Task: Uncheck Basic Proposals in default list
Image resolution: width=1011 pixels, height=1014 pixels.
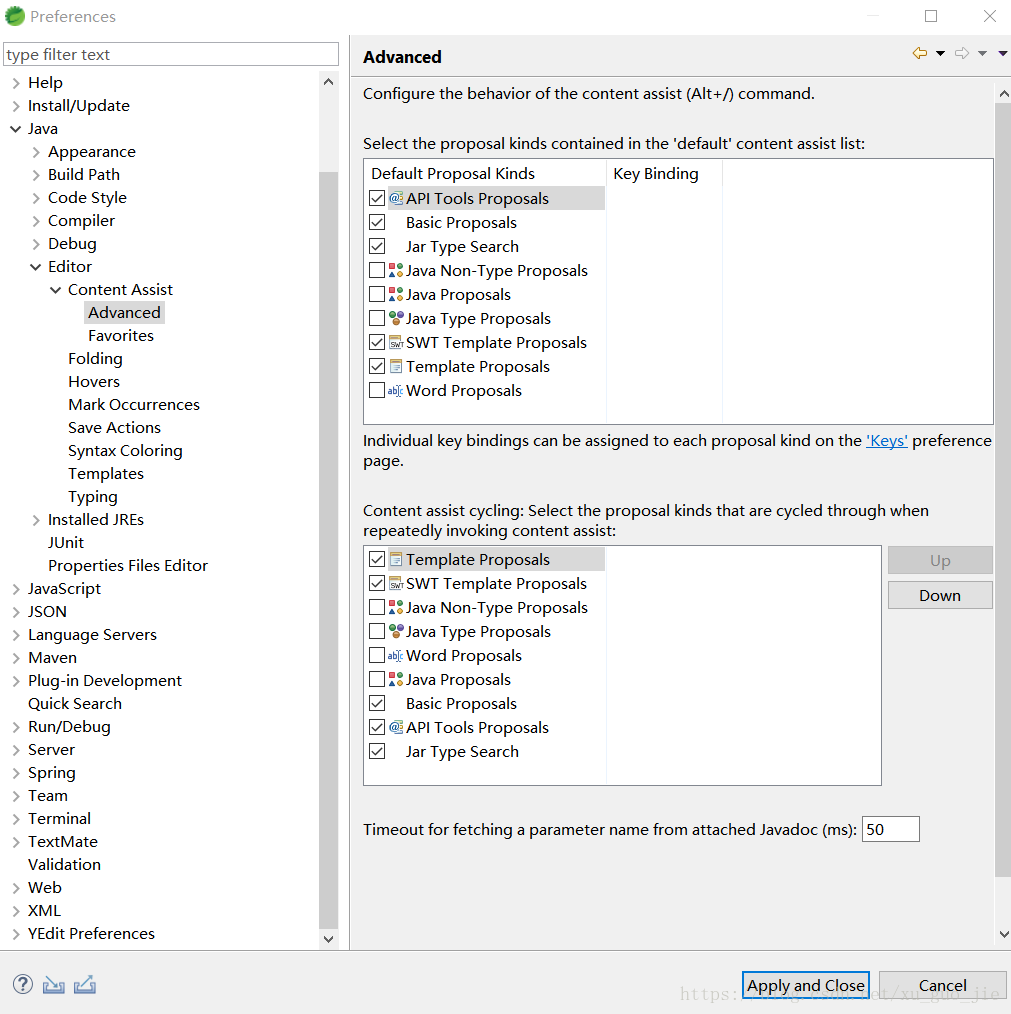Action: click(376, 222)
